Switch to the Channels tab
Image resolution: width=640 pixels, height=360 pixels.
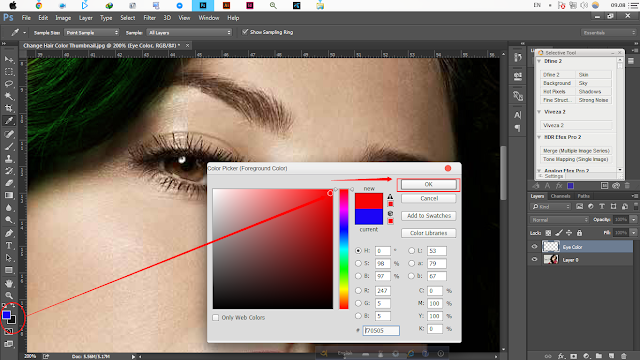560,196
